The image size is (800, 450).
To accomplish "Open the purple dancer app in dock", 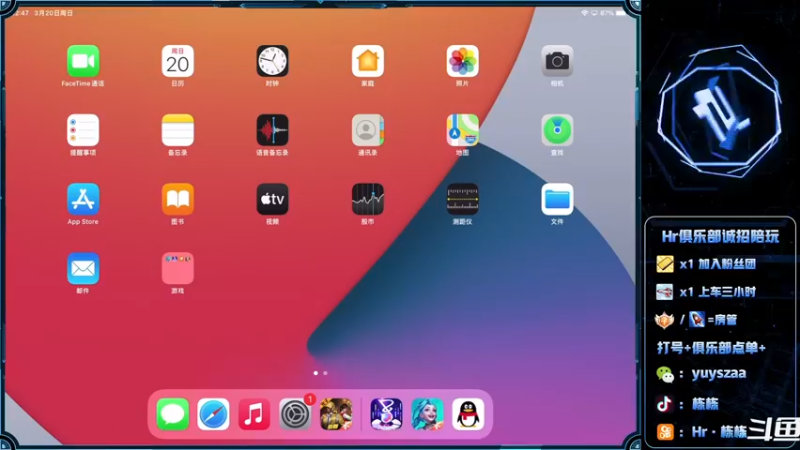I will (x=386, y=414).
